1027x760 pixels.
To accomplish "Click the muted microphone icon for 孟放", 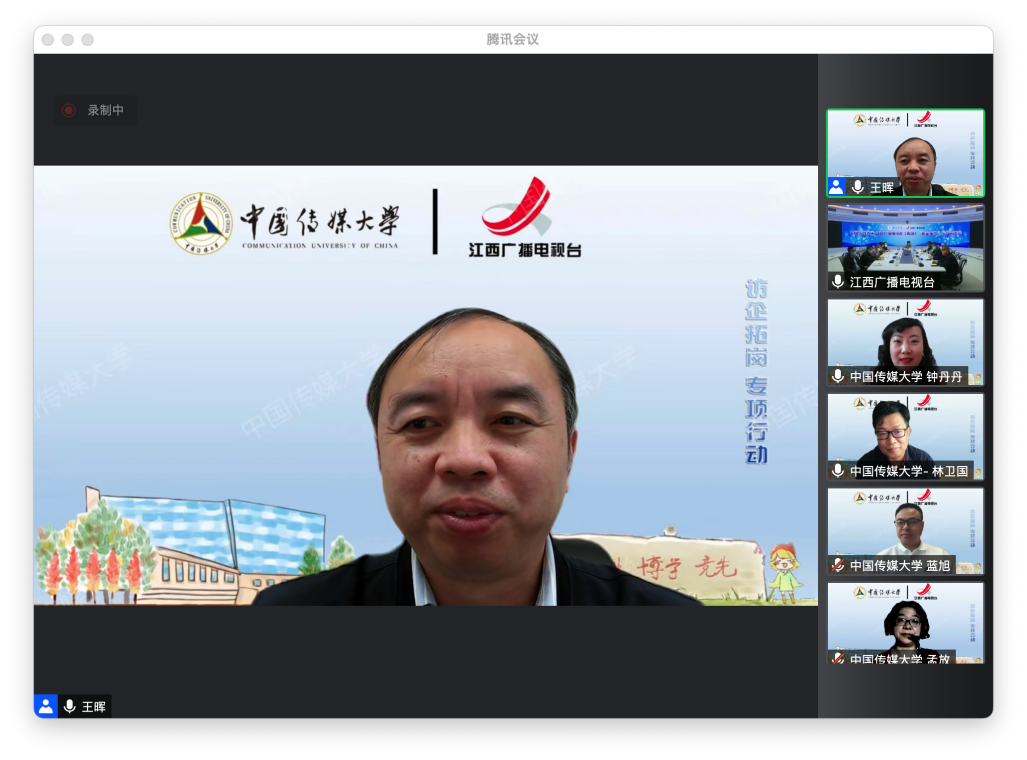I will pyautogui.click(x=838, y=658).
